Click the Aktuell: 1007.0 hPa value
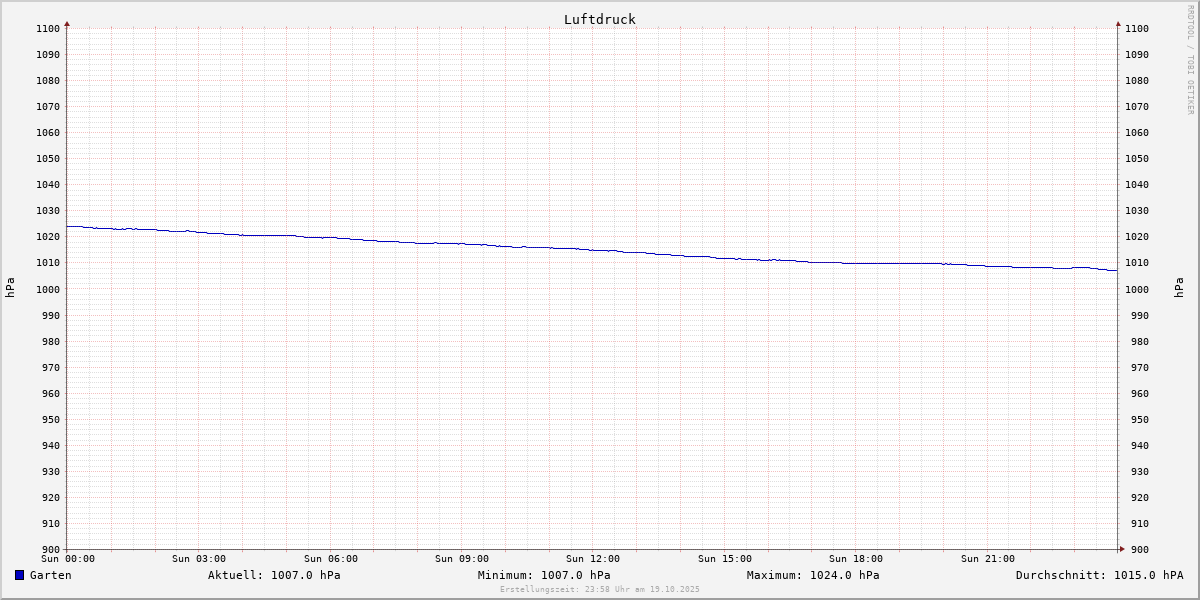Screen dimensions: 1200x600 (x=274, y=575)
